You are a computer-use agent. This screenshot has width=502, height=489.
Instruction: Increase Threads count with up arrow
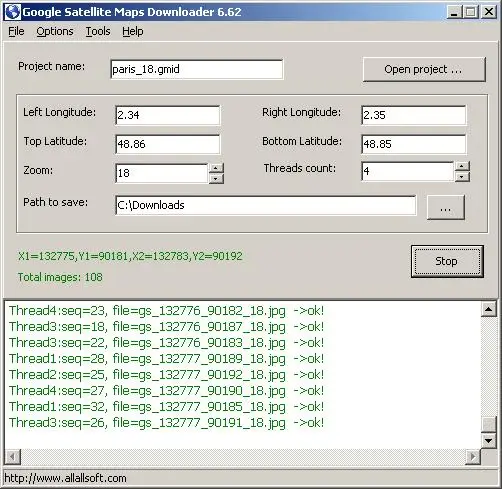pyautogui.click(x=462, y=166)
